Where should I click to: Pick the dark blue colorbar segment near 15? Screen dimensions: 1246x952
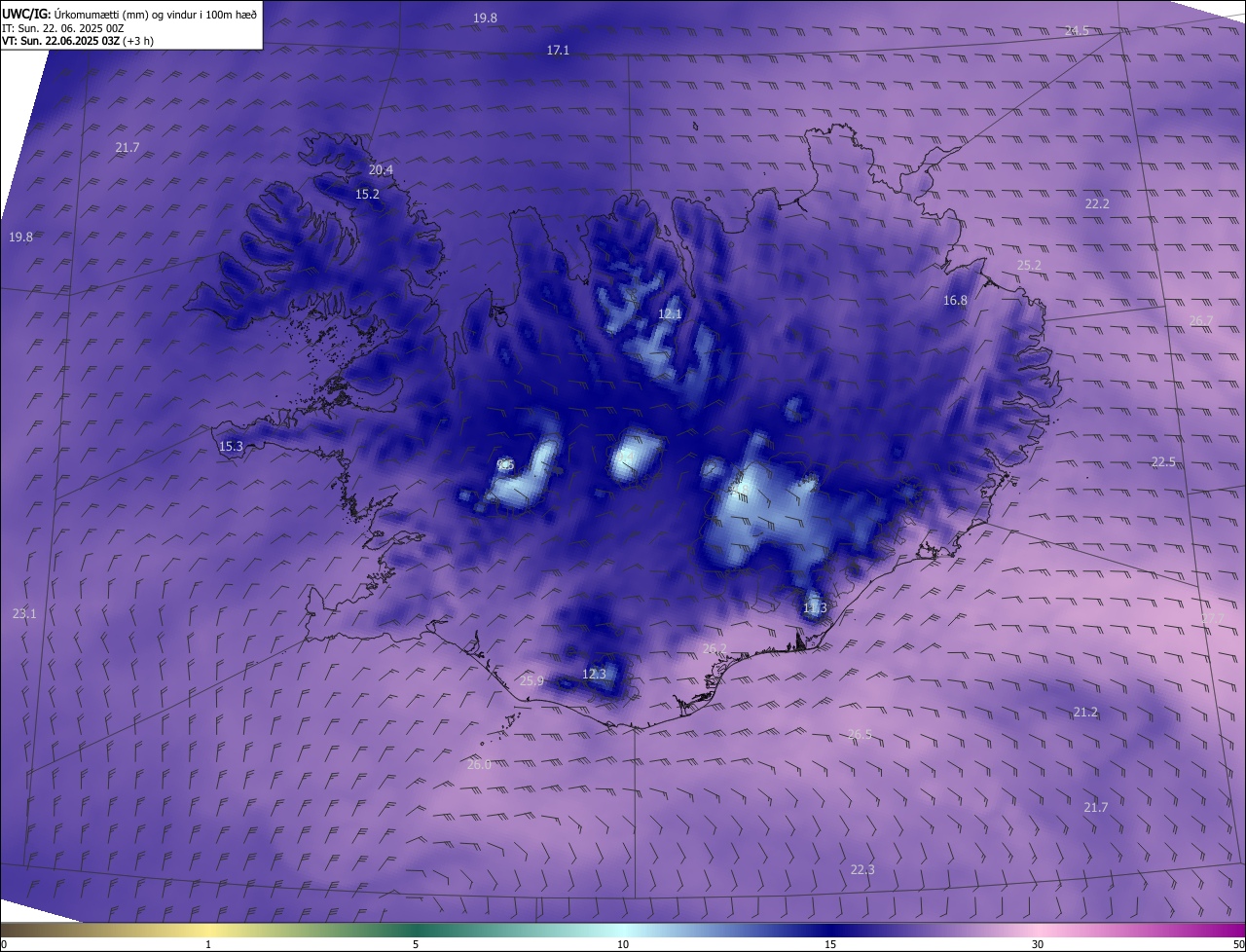tap(830, 930)
